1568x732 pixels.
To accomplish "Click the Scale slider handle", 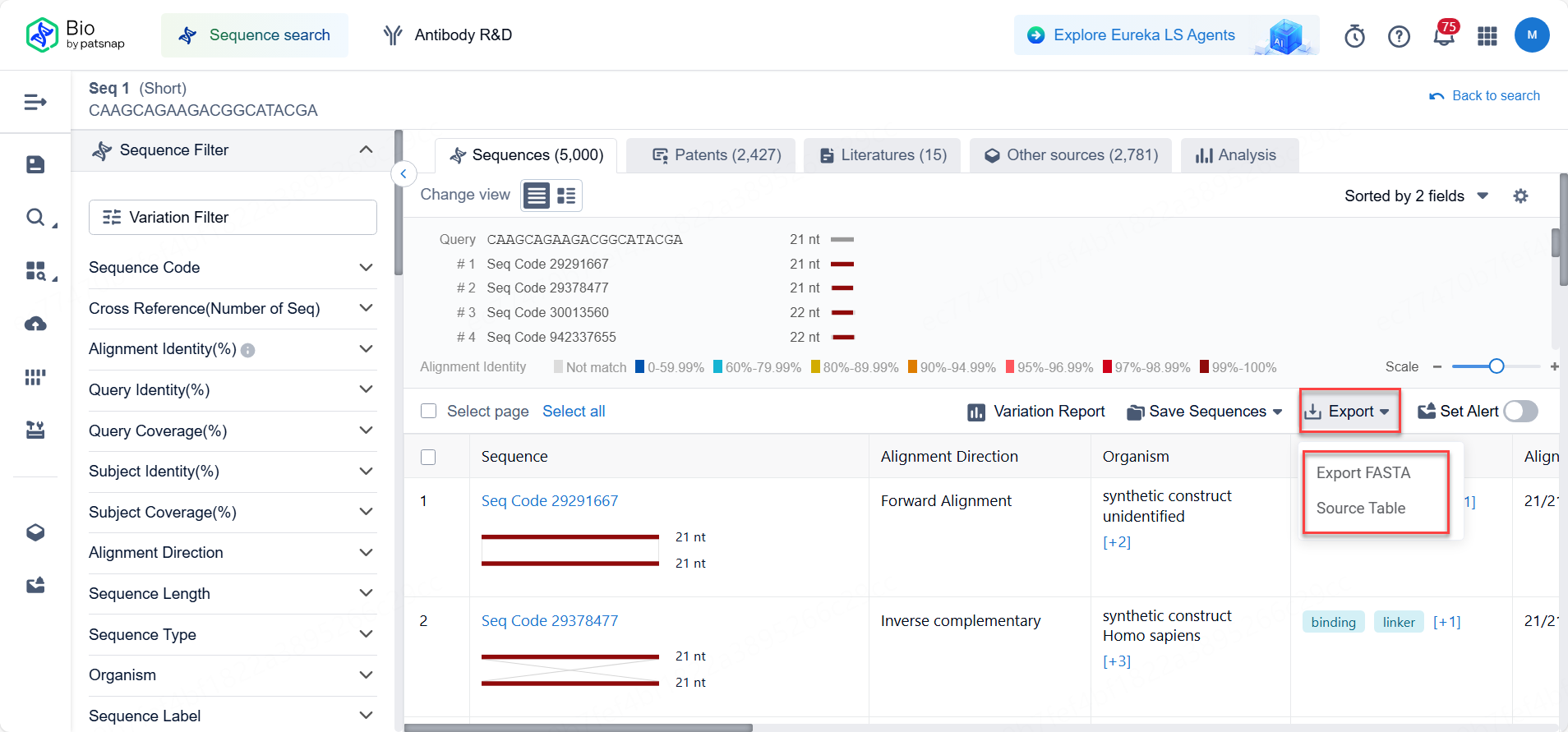I will point(1497,366).
